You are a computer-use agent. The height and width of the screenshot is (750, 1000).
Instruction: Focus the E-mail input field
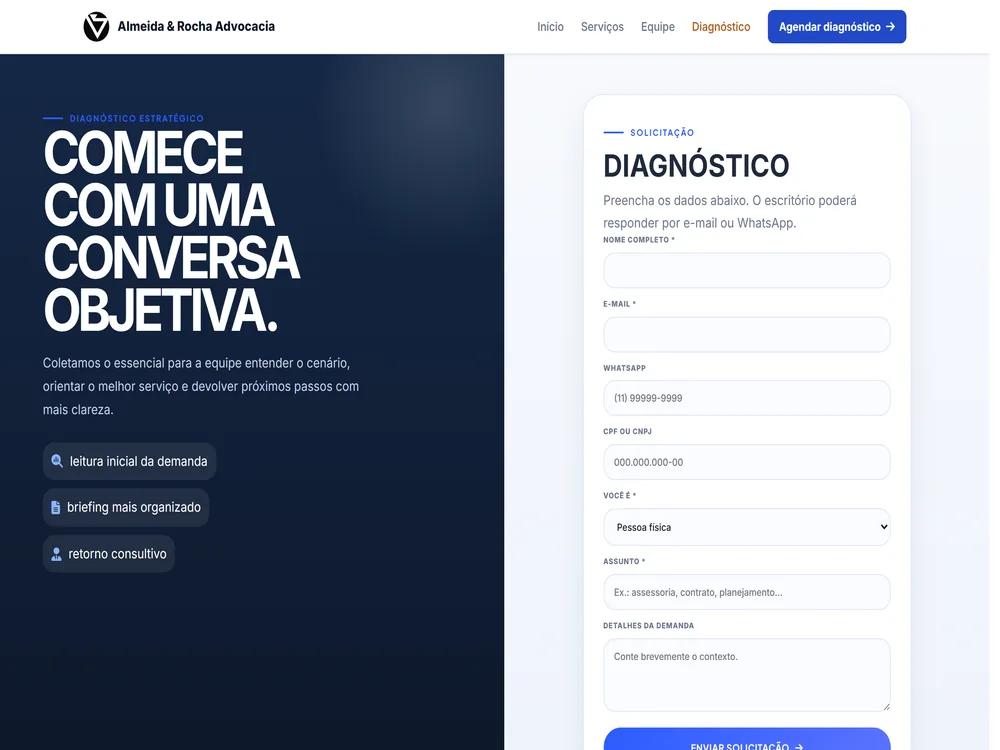click(746, 334)
